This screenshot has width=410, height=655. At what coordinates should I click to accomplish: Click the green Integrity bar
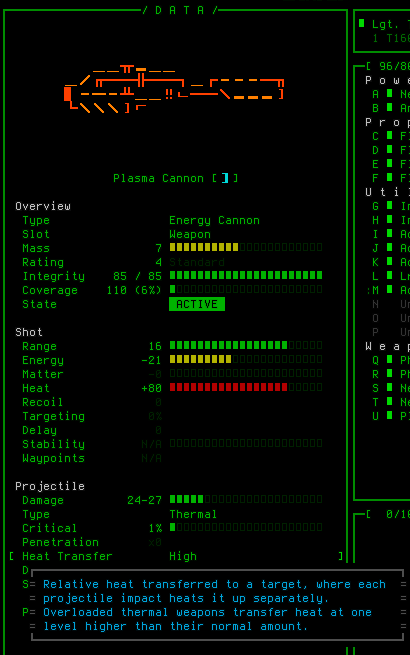(246, 275)
